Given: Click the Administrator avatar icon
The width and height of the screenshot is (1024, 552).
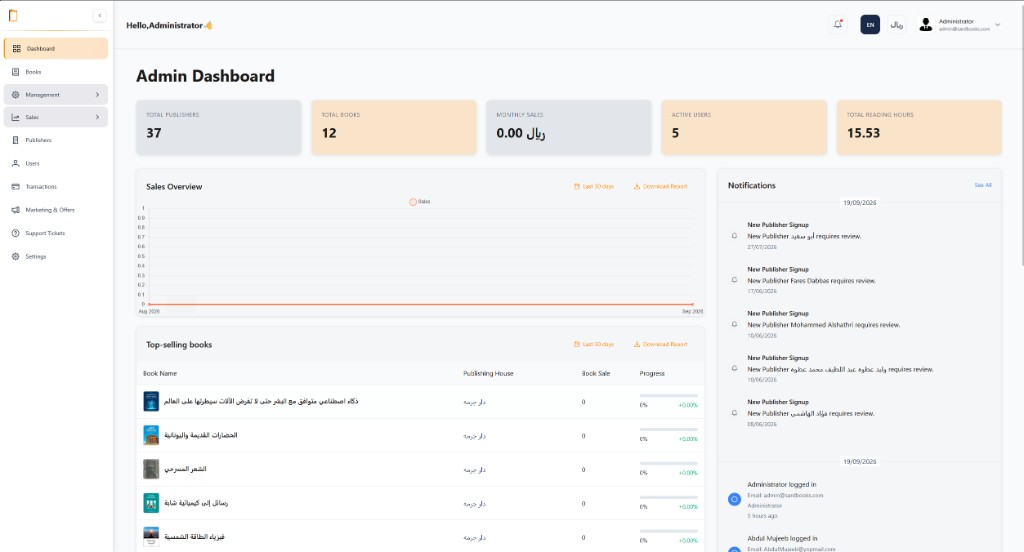Looking at the screenshot, I should point(925,25).
